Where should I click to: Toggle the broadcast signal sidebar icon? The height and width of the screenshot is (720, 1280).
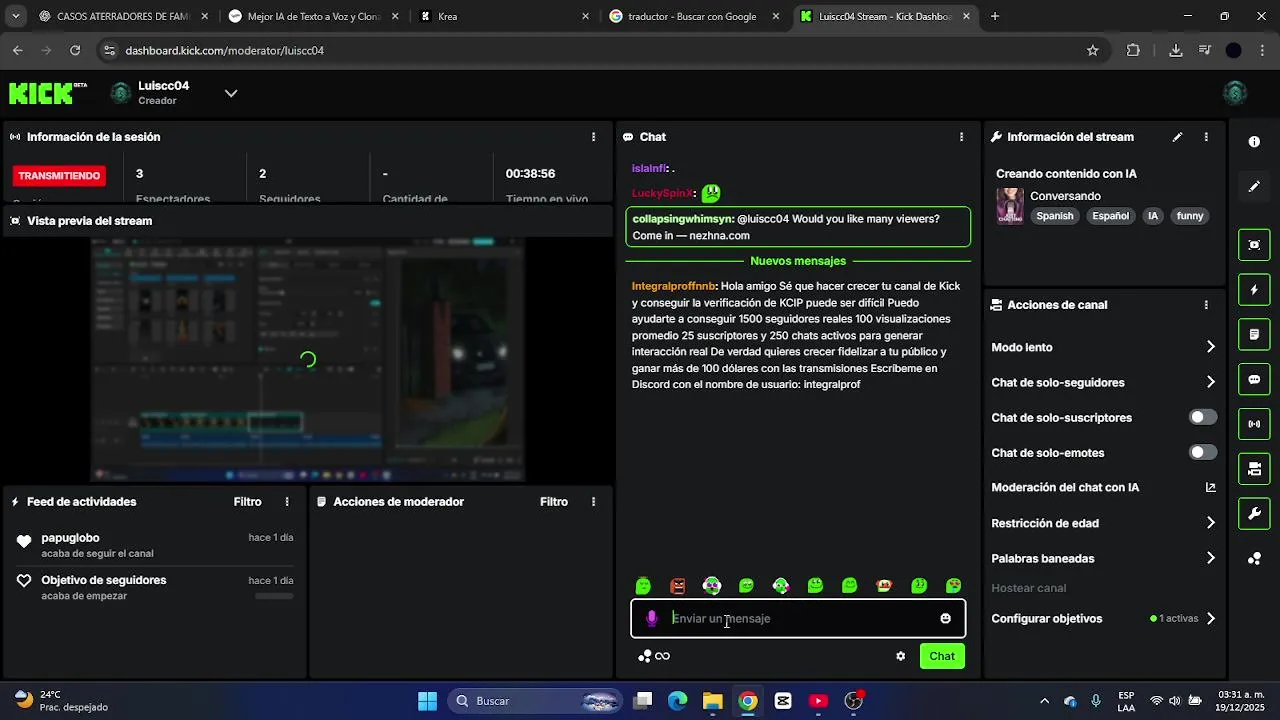point(1254,424)
